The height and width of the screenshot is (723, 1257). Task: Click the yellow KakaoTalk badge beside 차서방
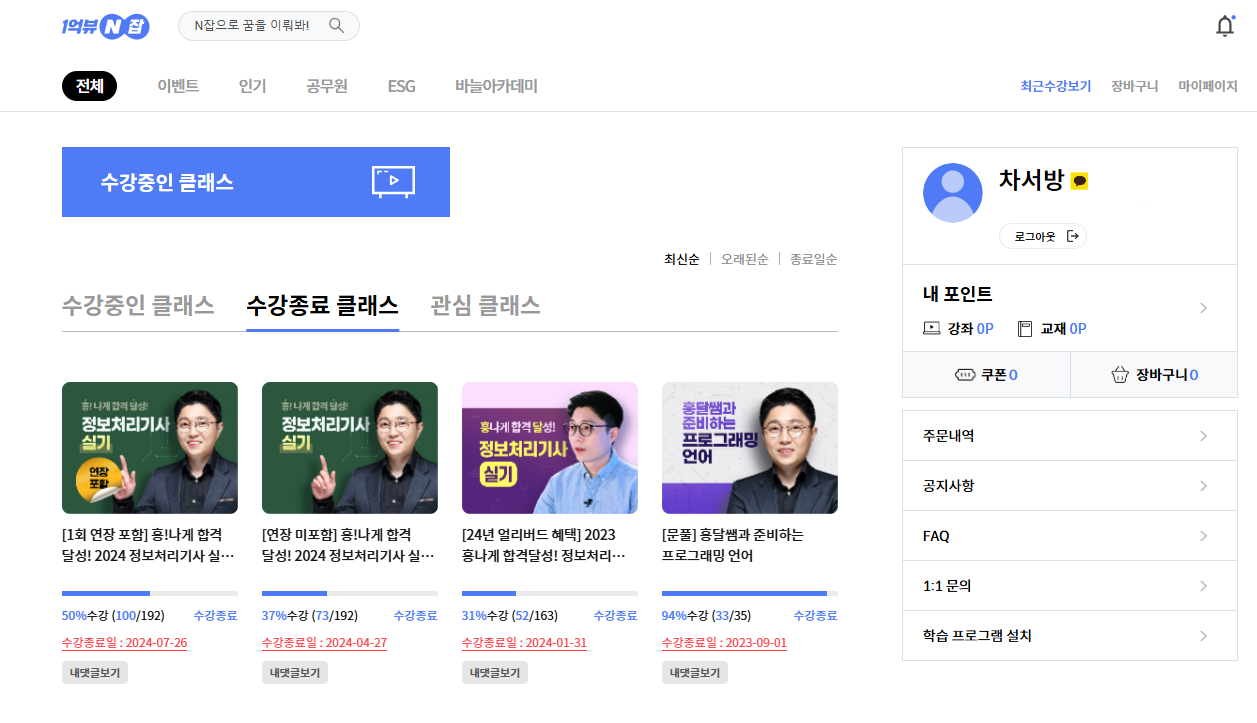1079,181
